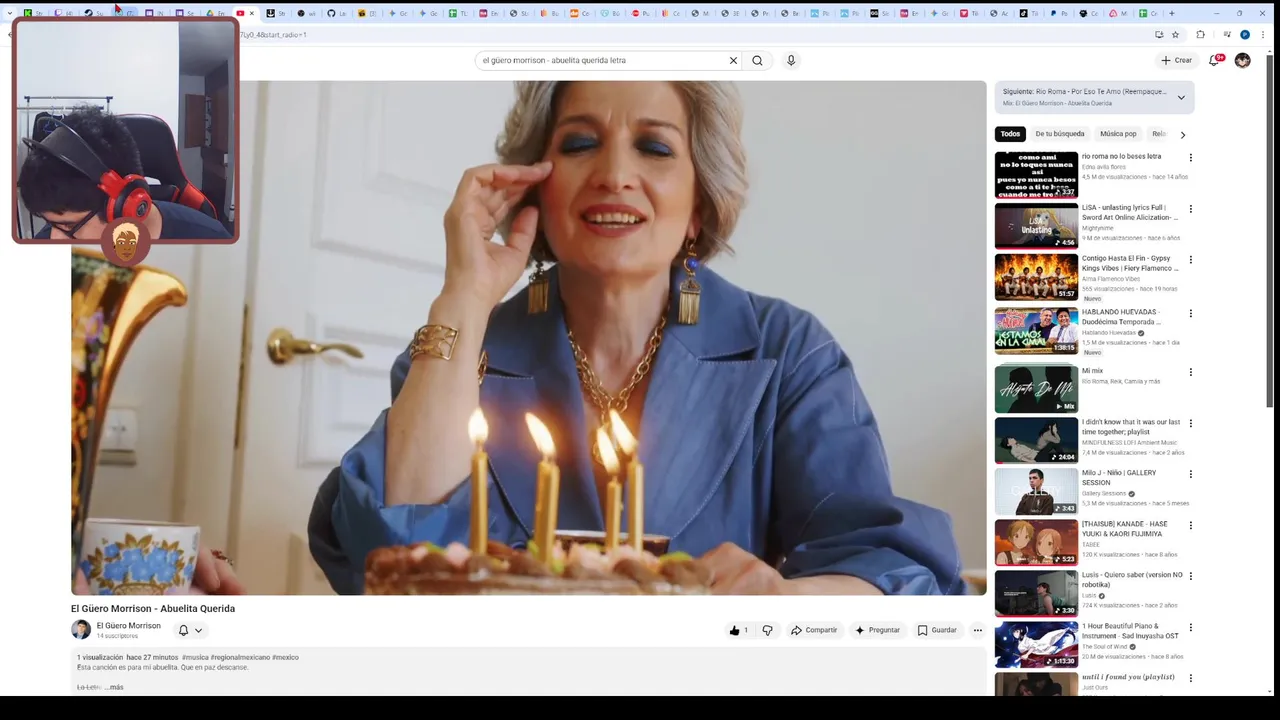Open options for Contigo Hasta El Fin

[x=1190, y=260]
